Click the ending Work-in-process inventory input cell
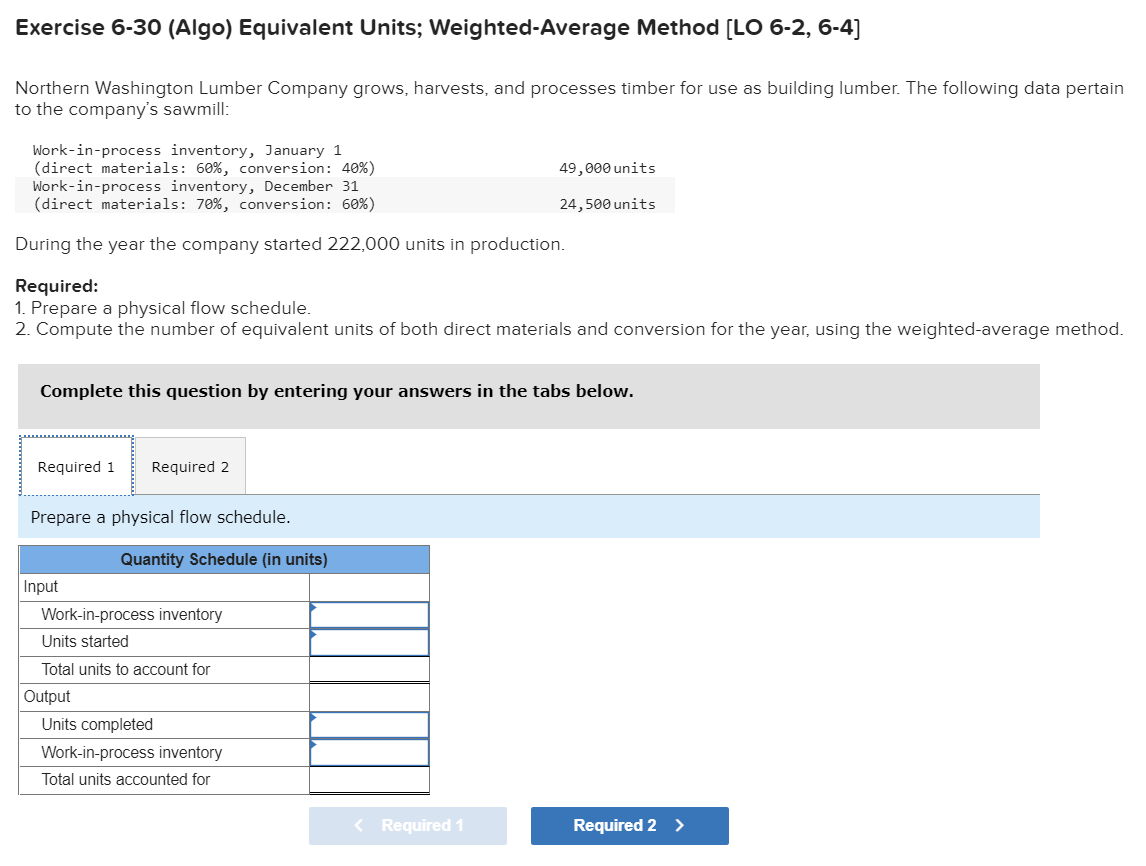Image resolution: width=1146 pixels, height=866 pixels. click(x=369, y=752)
